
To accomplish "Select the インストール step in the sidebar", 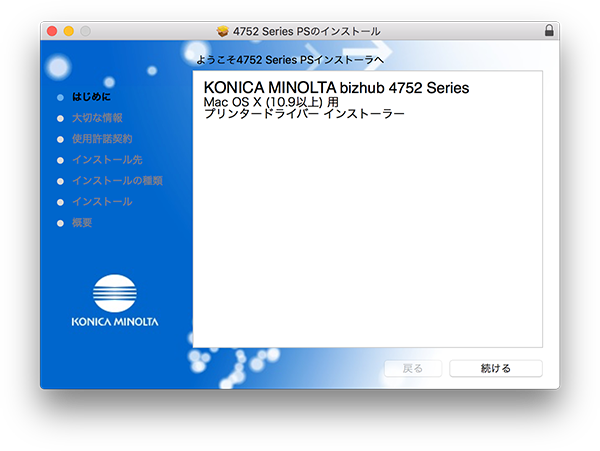I will coord(102,202).
